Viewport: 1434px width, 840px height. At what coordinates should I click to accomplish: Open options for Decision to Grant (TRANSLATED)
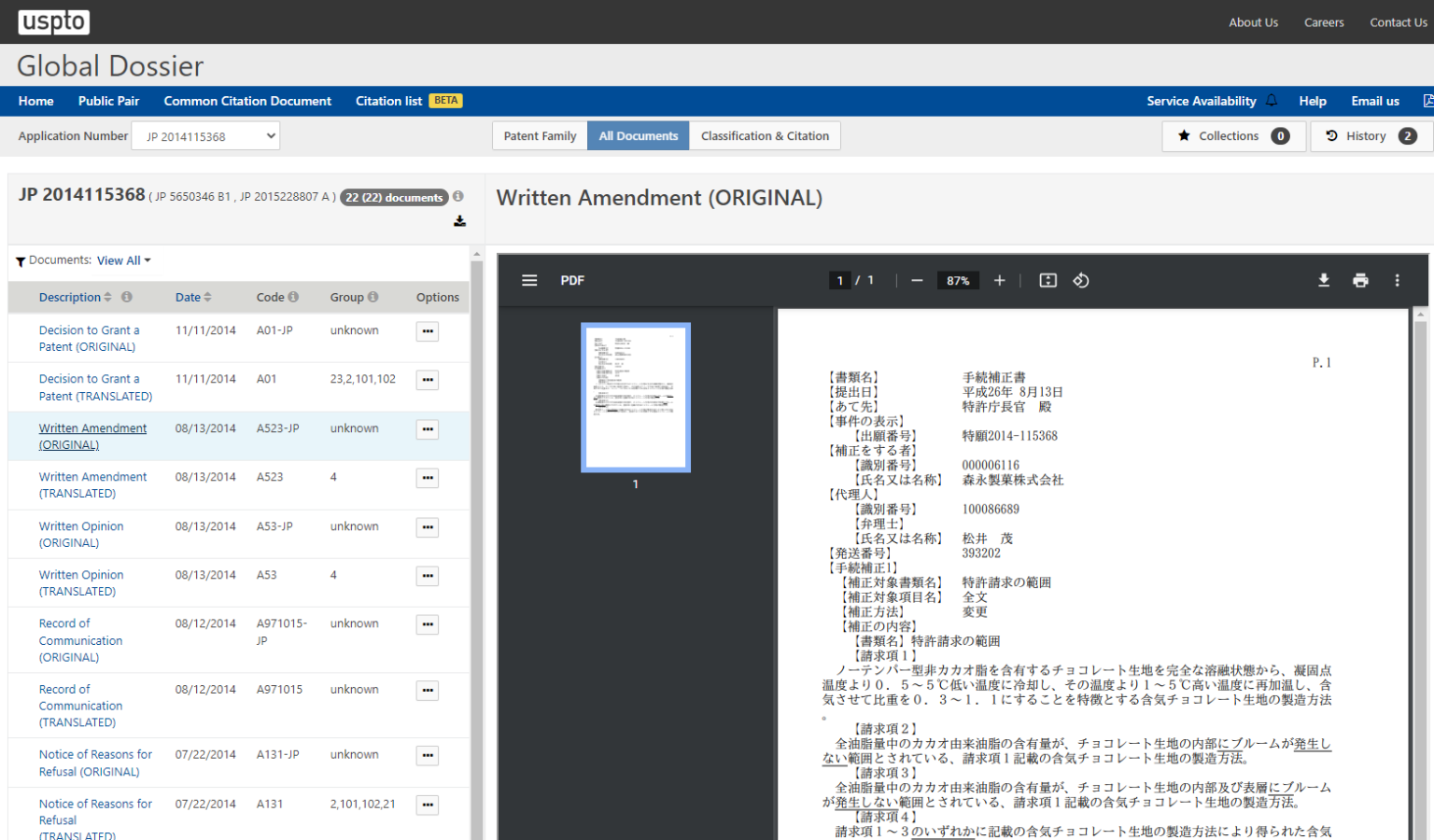[428, 380]
